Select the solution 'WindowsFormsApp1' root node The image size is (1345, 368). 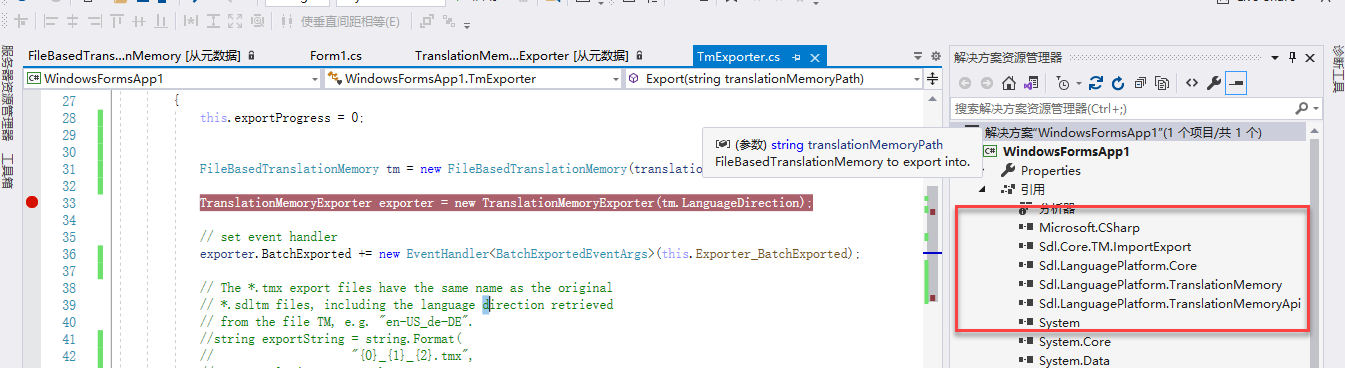click(x=1123, y=132)
